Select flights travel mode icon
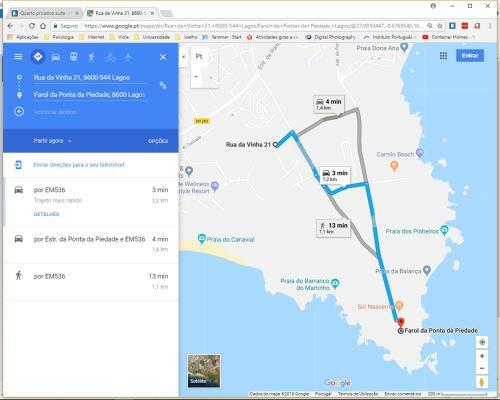The height and width of the screenshot is (400, 500). [128, 57]
